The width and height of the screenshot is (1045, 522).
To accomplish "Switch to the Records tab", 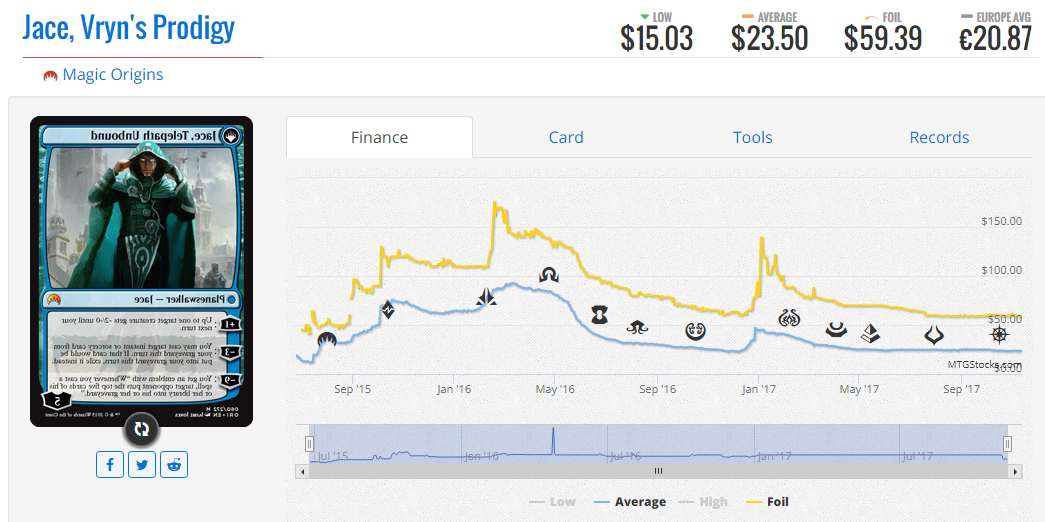I will coord(939,137).
